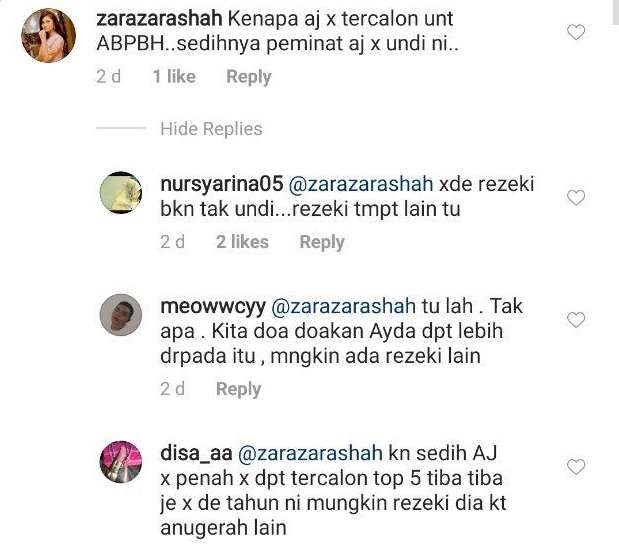This screenshot has height=550, width=619.
Task: Reply to nursyarina05's comment
Action: (322, 242)
